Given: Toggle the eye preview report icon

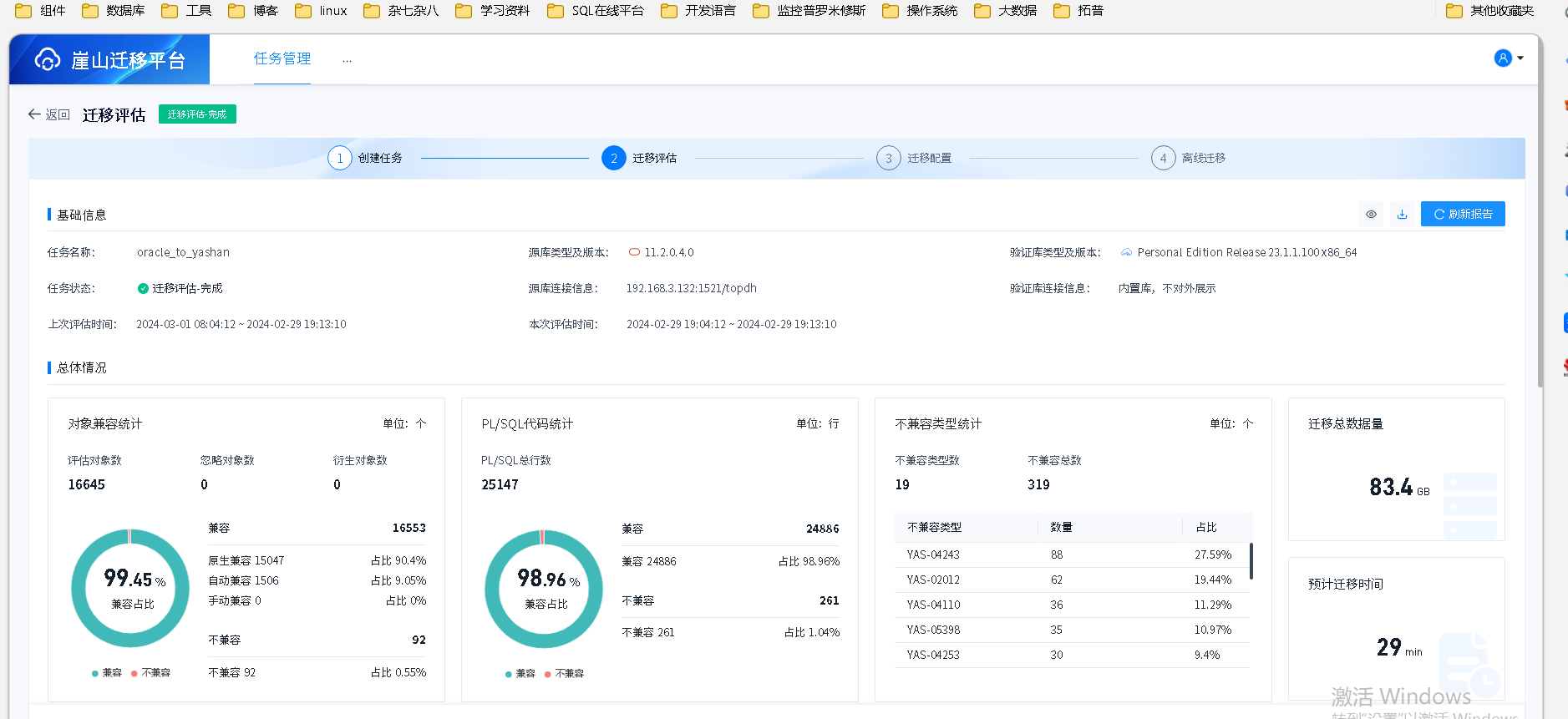Looking at the screenshot, I should click(1371, 214).
